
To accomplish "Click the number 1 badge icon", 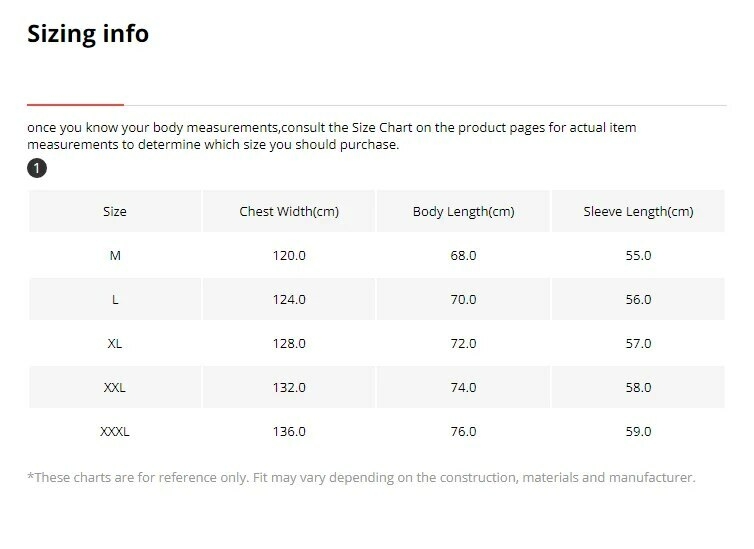I will click(x=37, y=168).
